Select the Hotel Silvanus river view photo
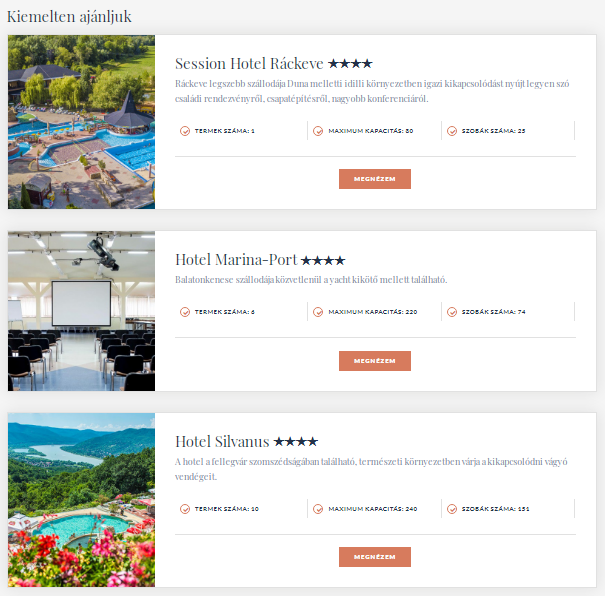 click(81, 500)
